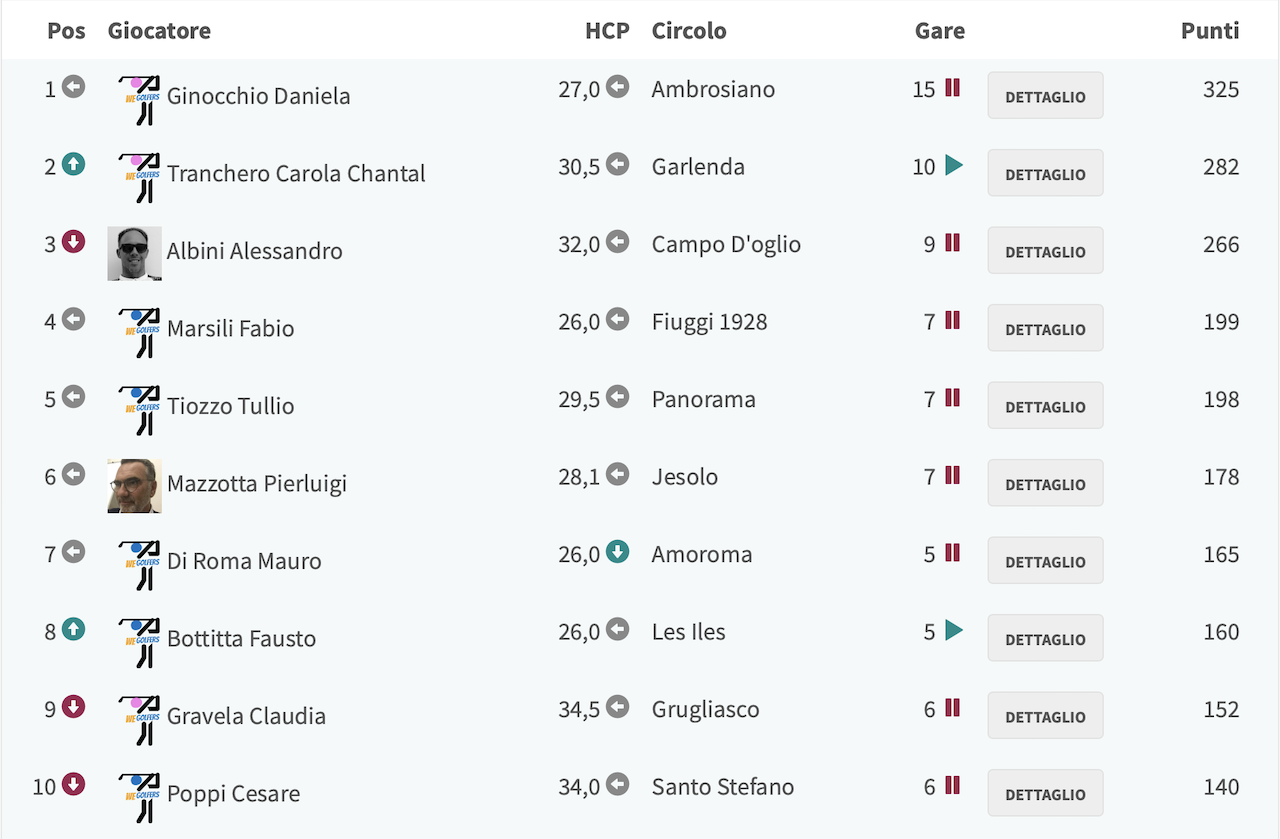Viewport: 1280px width, 839px height.
Task: Open DETTAGLIO for Ginocchio Daniela
Action: (x=1045, y=96)
